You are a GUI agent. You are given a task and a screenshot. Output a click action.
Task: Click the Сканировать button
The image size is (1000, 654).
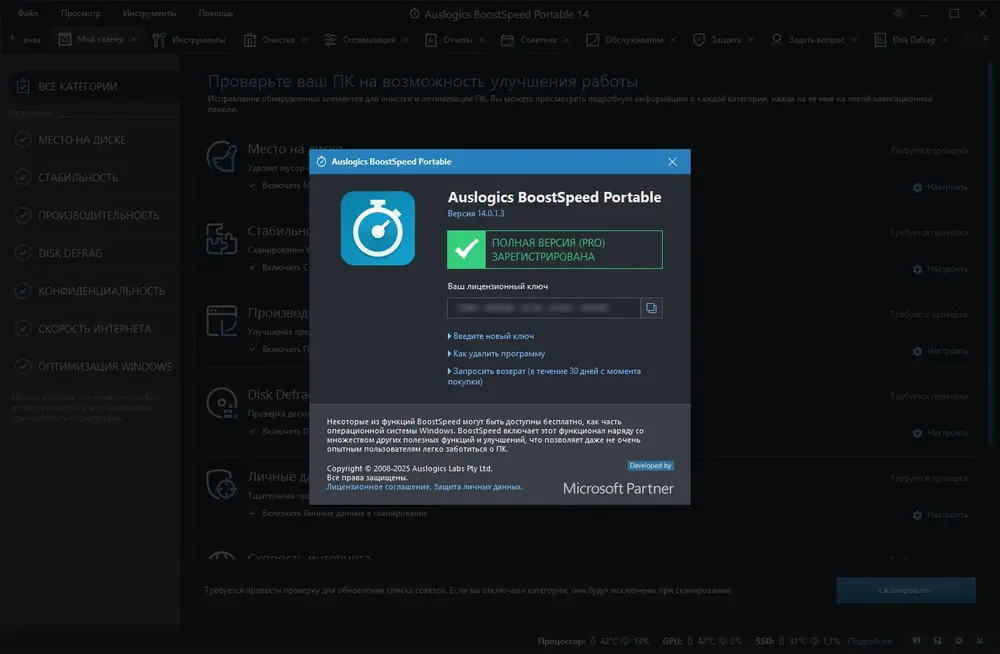click(x=906, y=590)
